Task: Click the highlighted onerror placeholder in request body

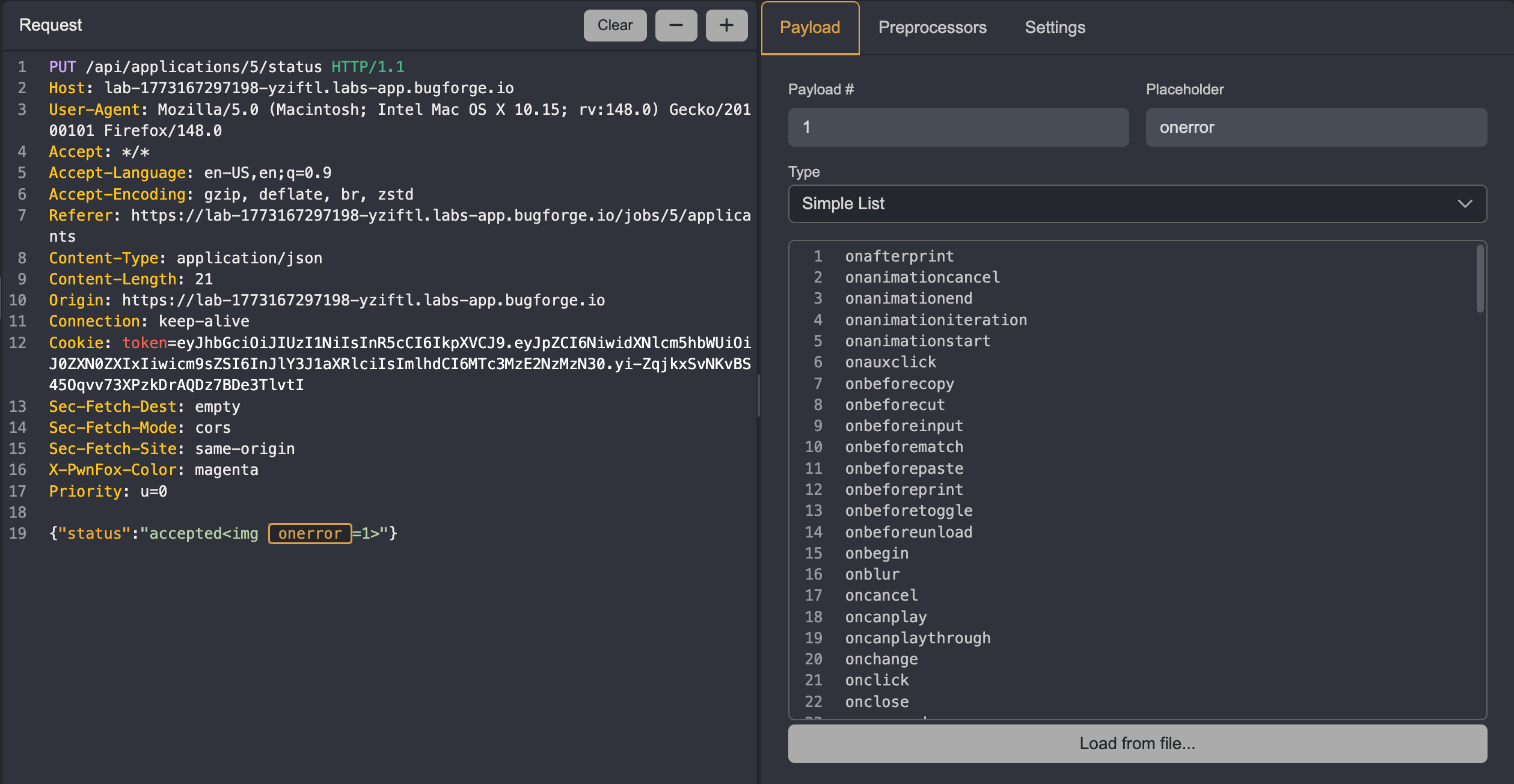Action: 310,533
